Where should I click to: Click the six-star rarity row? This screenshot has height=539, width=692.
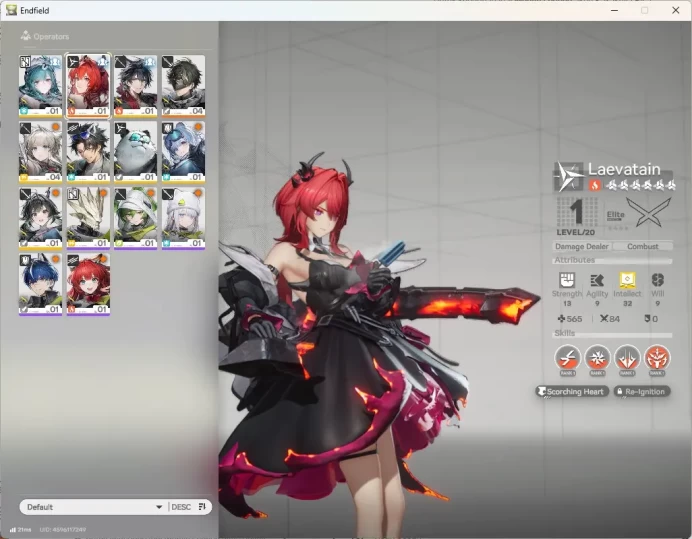click(640, 185)
